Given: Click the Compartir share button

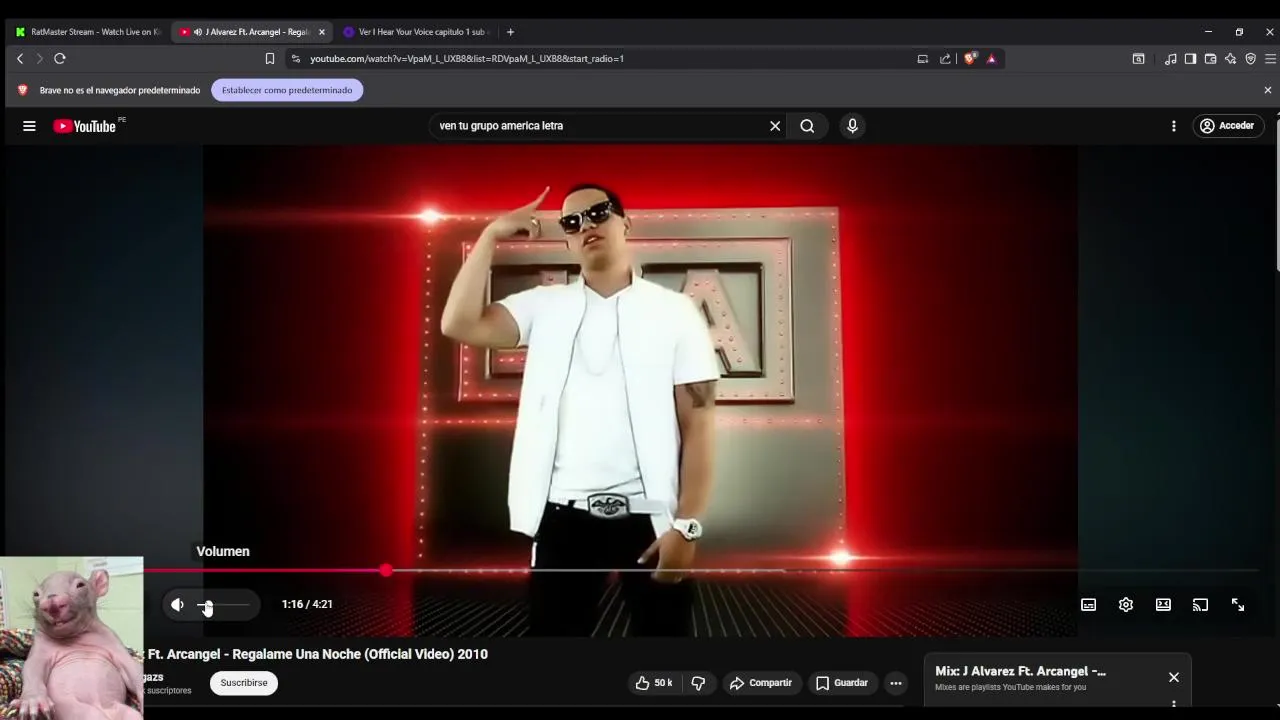Looking at the screenshot, I should click(x=760, y=683).
